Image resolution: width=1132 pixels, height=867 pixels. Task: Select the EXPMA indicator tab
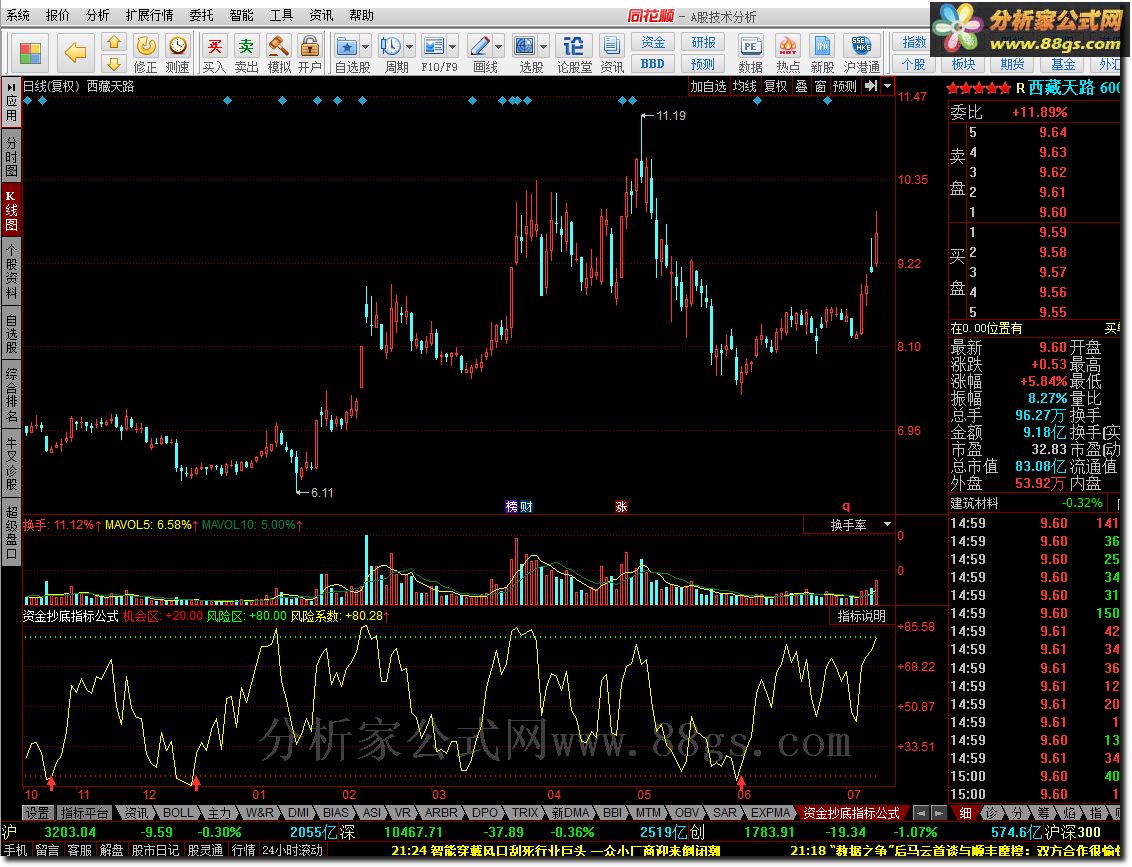[x=770, y=812]
